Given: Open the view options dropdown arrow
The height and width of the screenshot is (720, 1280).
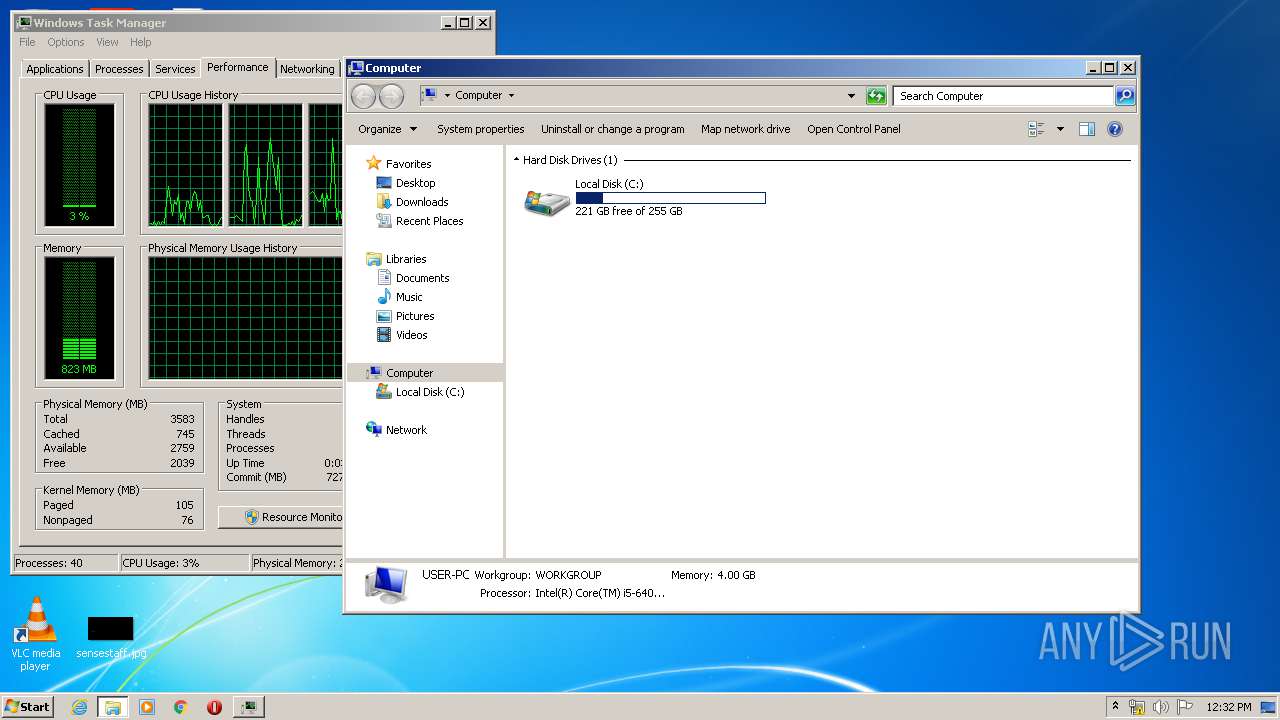Looking at the screenshot, I should coord(1060,129).
